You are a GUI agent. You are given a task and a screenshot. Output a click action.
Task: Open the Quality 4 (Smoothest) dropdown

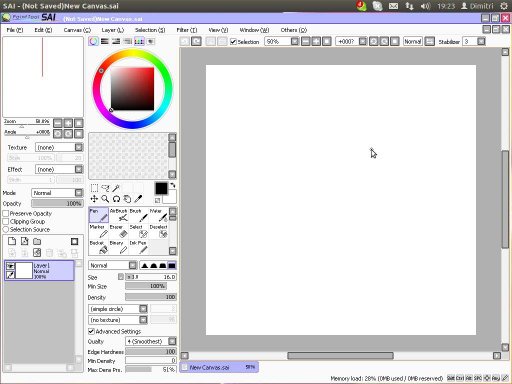151,341
